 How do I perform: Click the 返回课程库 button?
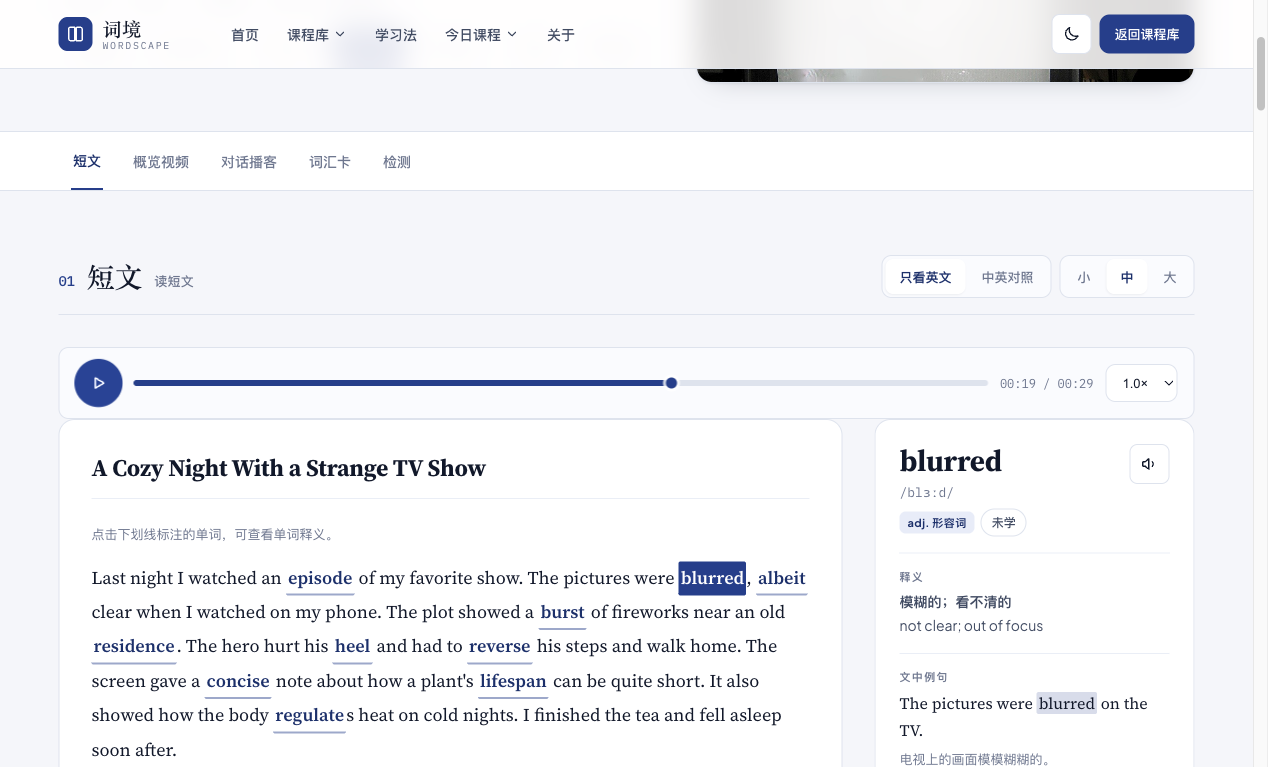pos(1146,34)
